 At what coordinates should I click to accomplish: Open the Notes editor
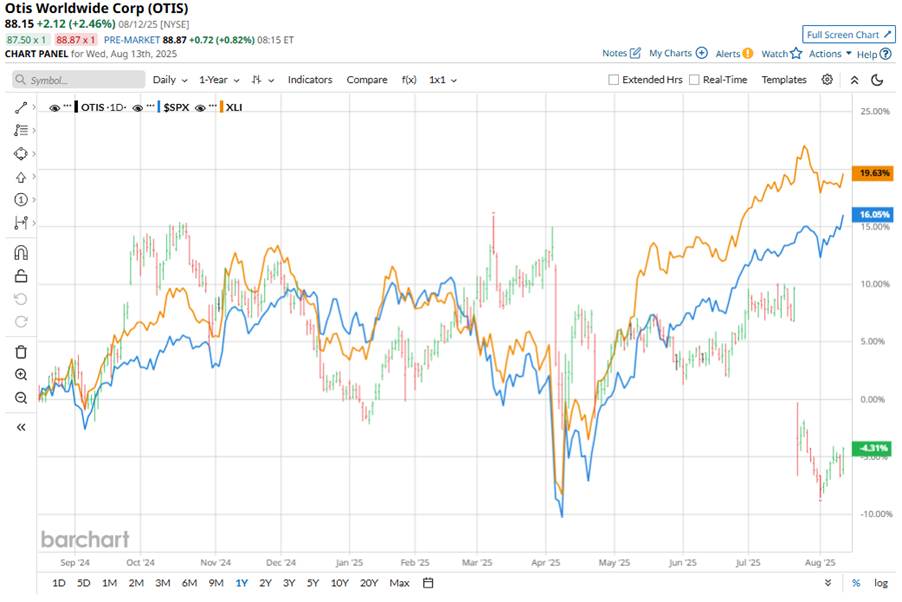tap(621, 53)
